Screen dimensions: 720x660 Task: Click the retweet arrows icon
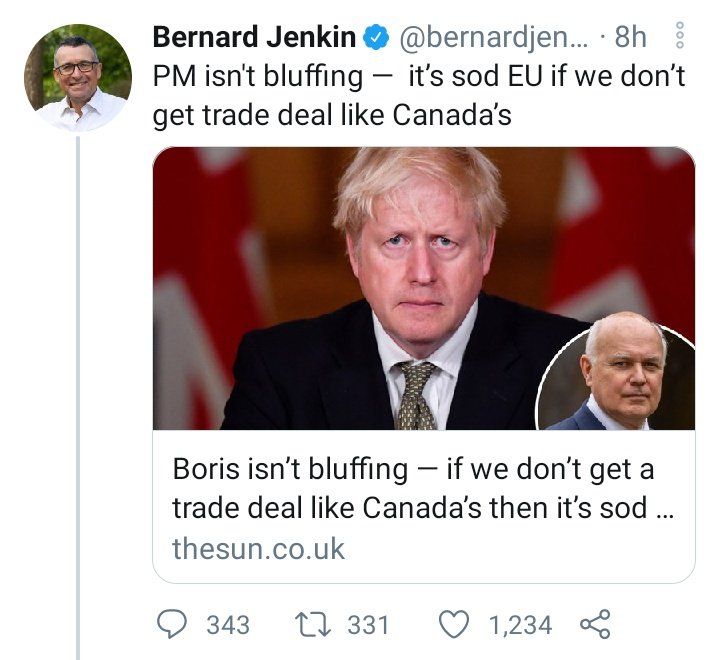pos(313,625)
